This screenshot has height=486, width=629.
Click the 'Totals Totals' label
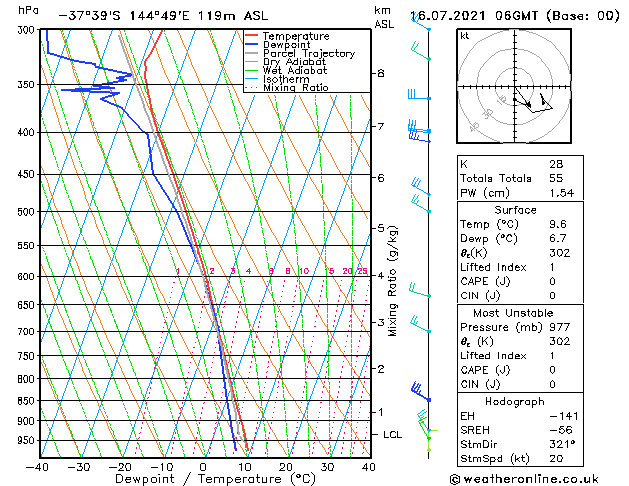pos(495,178)
